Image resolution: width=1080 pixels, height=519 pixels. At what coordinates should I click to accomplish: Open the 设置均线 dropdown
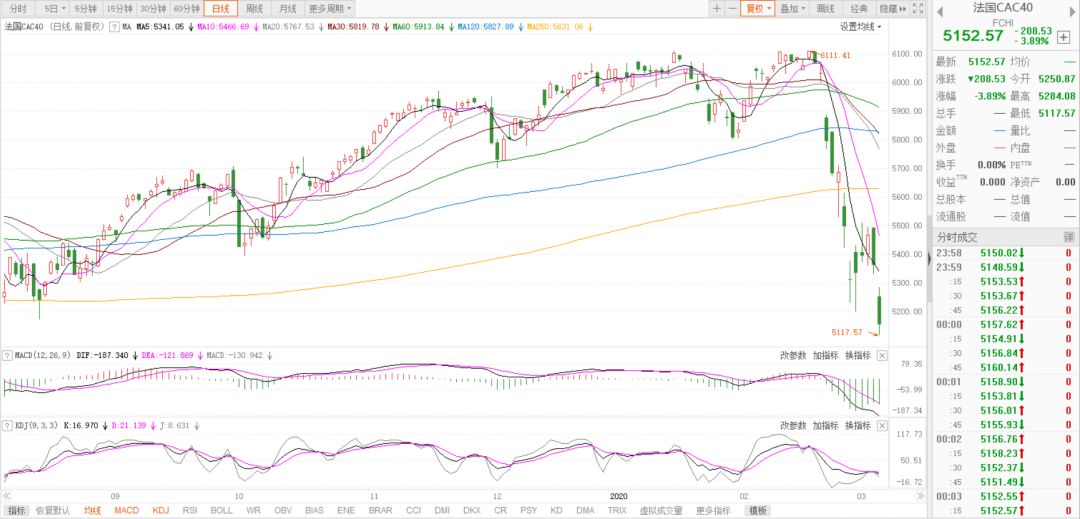(860, 27)
